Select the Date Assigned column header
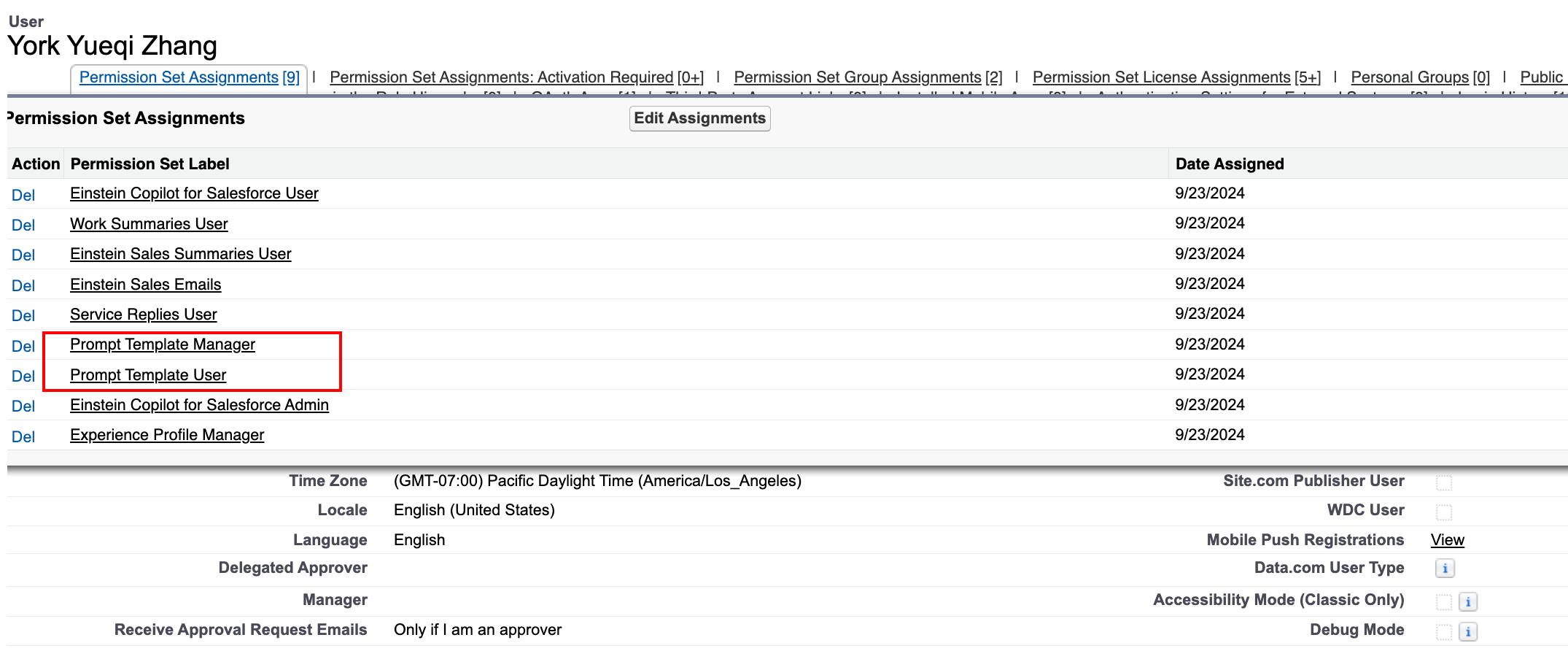 point(1230,164)
